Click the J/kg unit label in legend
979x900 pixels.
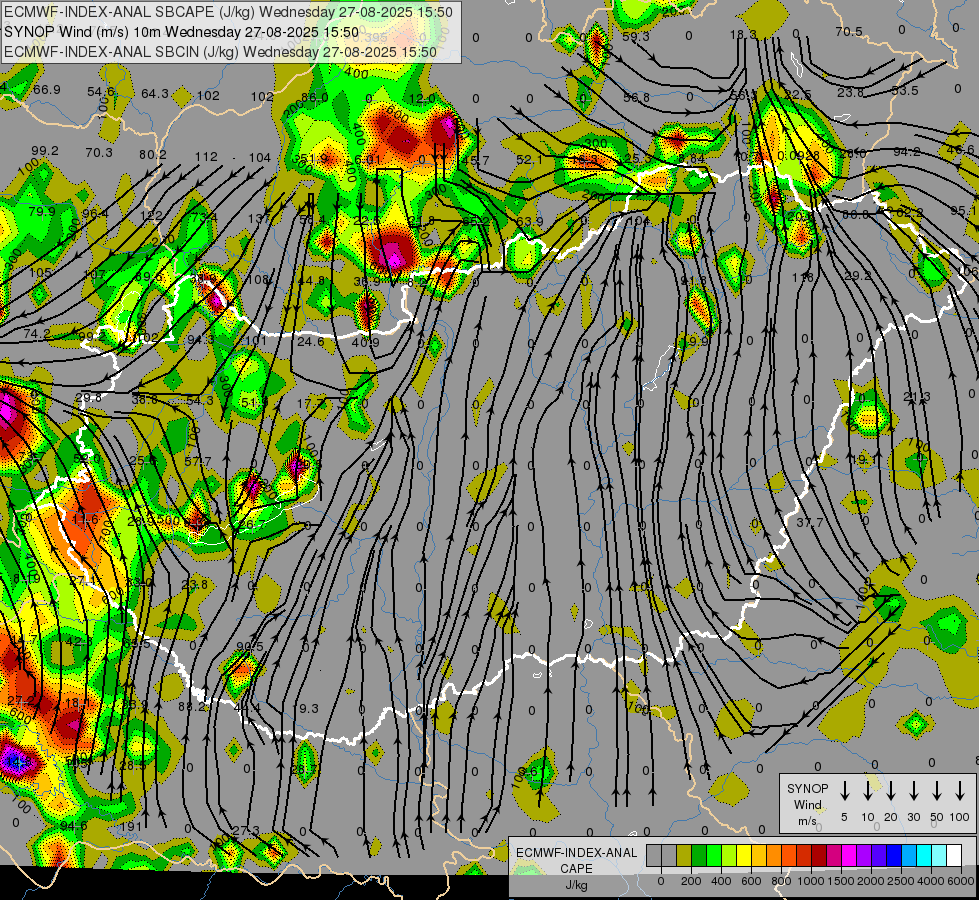coord(576,885)
